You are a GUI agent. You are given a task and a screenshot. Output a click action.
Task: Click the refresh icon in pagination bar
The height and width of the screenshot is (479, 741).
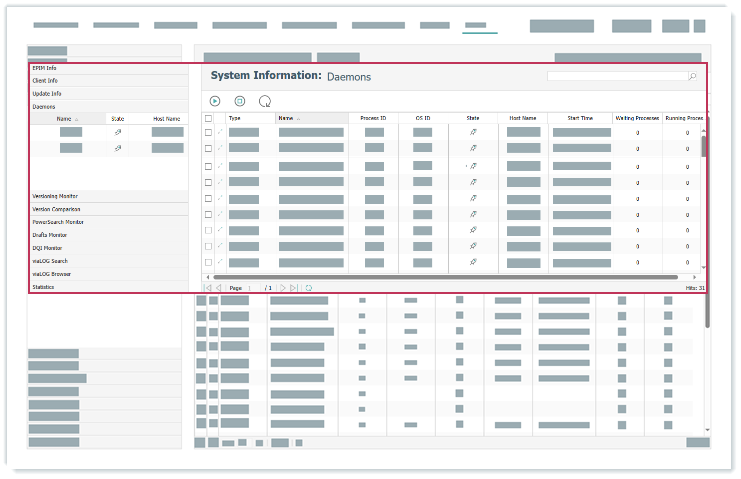pyautogui.click(x=309, y=288)
